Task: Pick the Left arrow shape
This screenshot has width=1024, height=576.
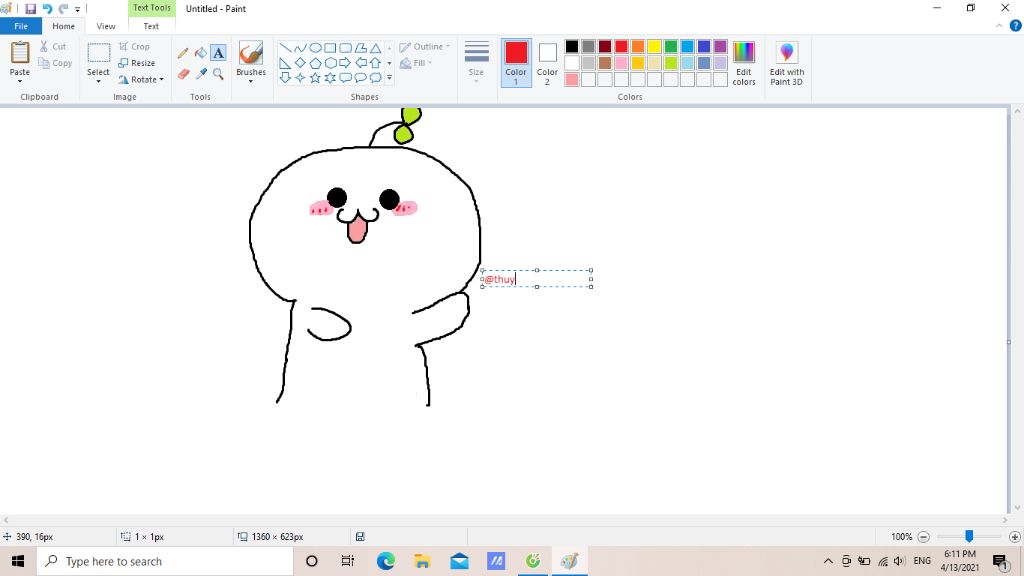Action: coord(360,63)
